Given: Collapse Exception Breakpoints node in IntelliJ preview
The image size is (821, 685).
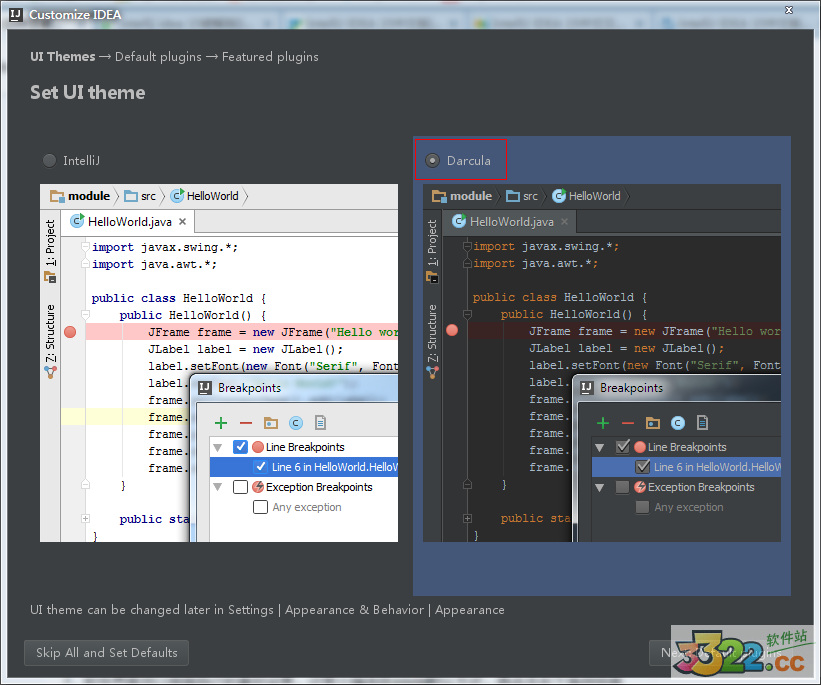Looking at the screenshot, I should click(218, 488).
